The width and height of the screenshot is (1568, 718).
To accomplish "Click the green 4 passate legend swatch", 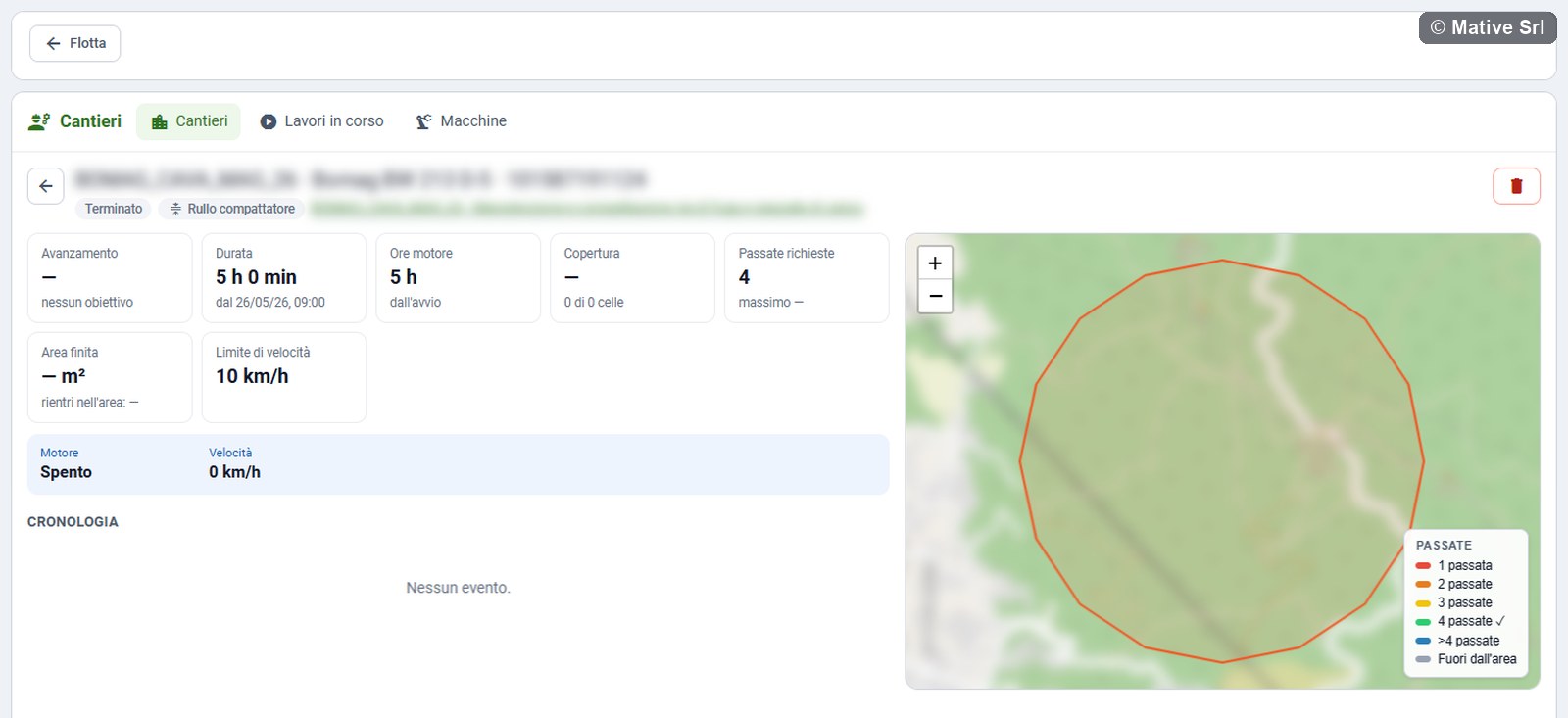I will coord(1423,622).
